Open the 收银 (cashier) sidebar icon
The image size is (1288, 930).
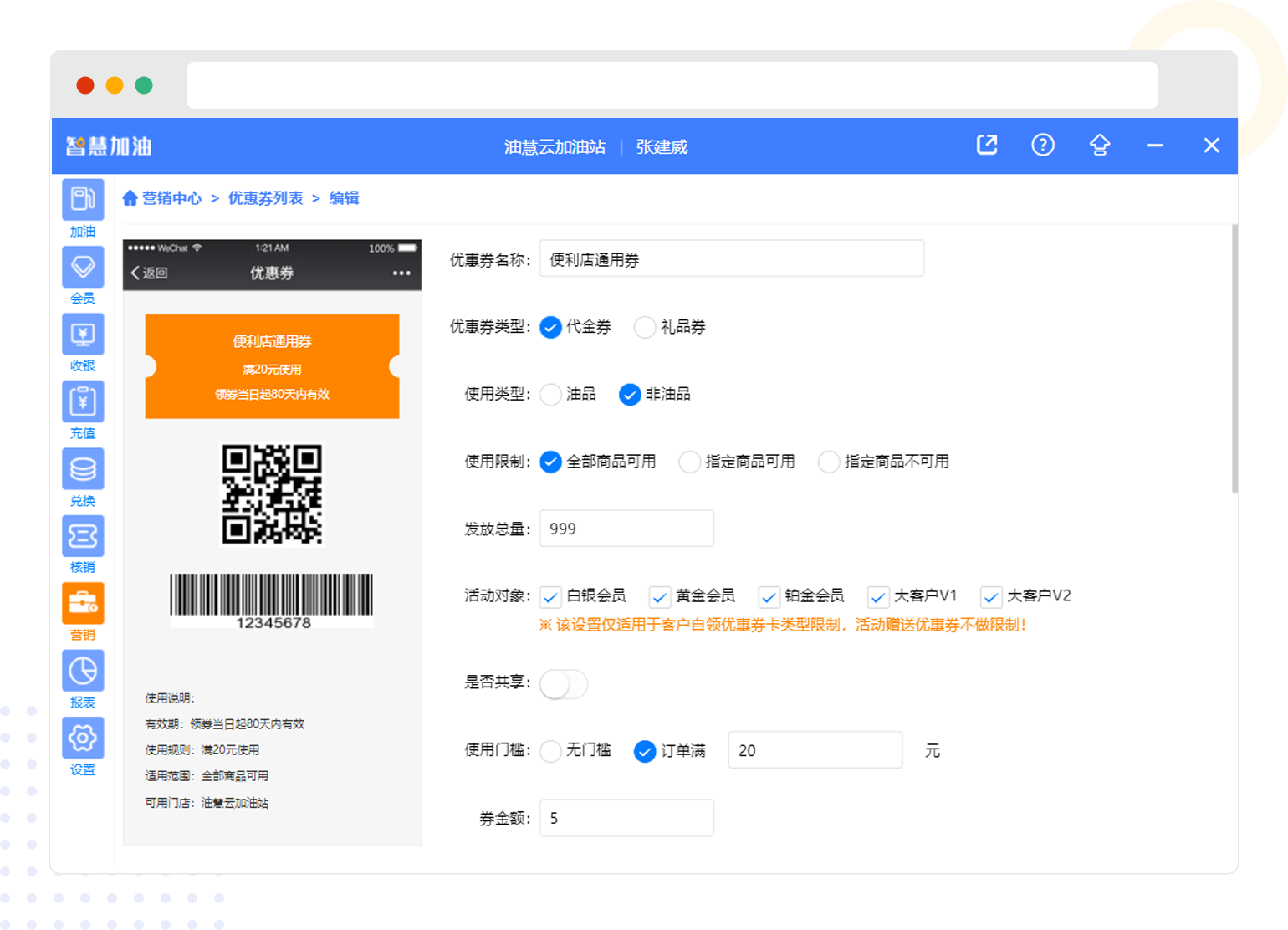pos(83,335)
